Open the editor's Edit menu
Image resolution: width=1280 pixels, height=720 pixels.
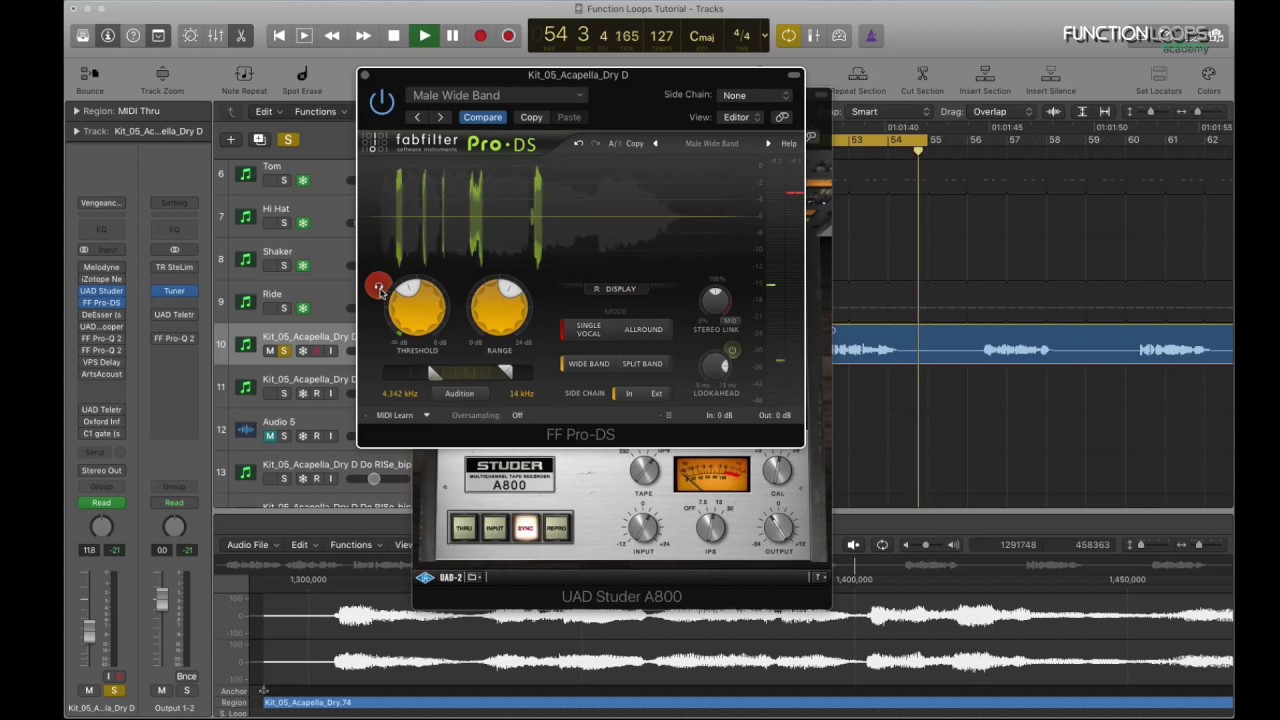point(304,545)
